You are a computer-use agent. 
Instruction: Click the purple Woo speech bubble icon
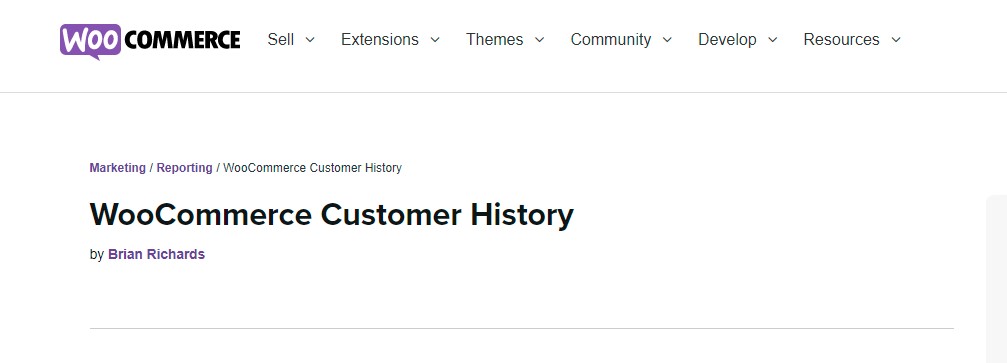91,41
